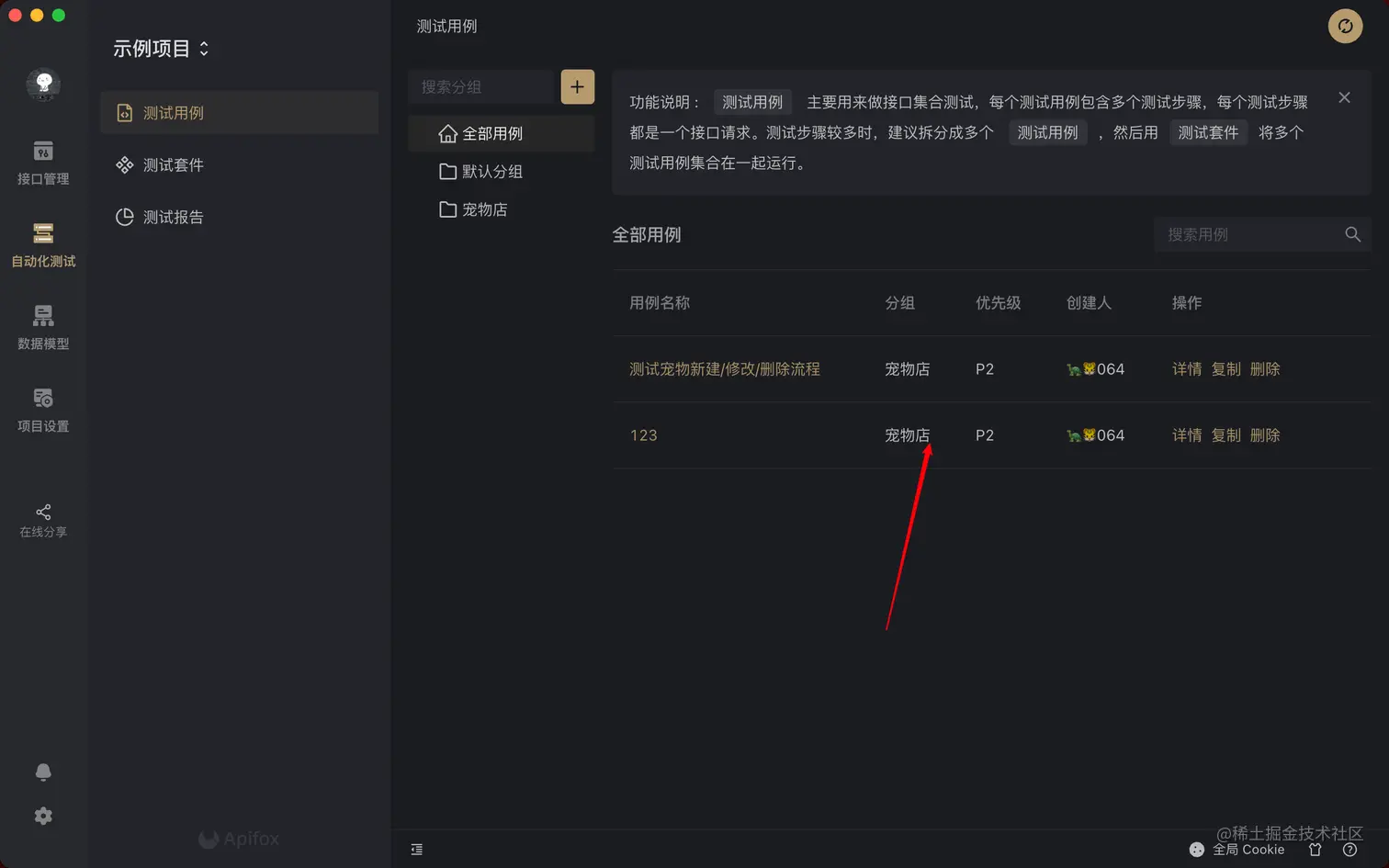Click the 全部用例 list heading
This screenshot has height=868, width=1389.
point(647,235)
